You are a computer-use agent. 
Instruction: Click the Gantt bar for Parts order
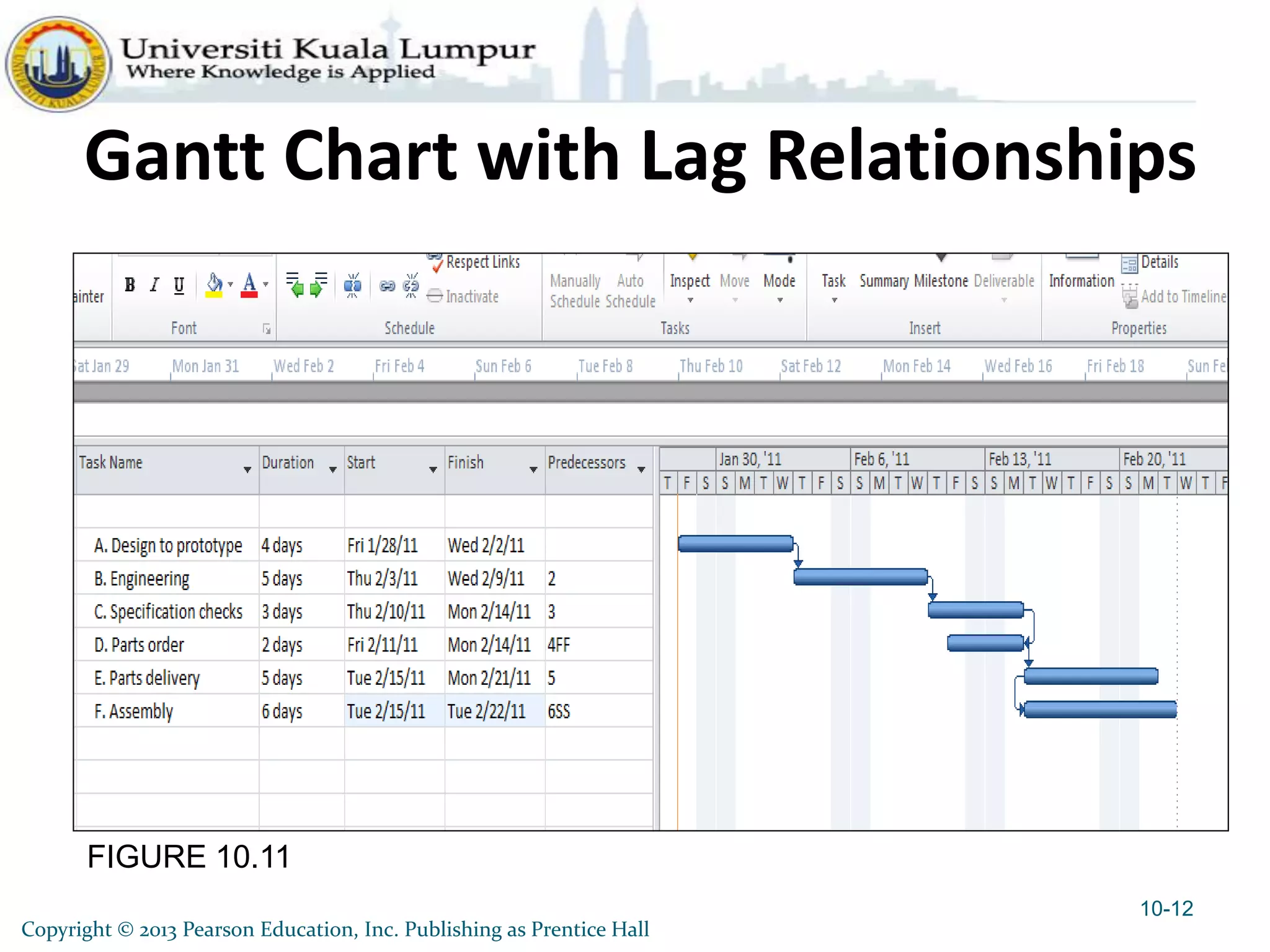[985, 643]
